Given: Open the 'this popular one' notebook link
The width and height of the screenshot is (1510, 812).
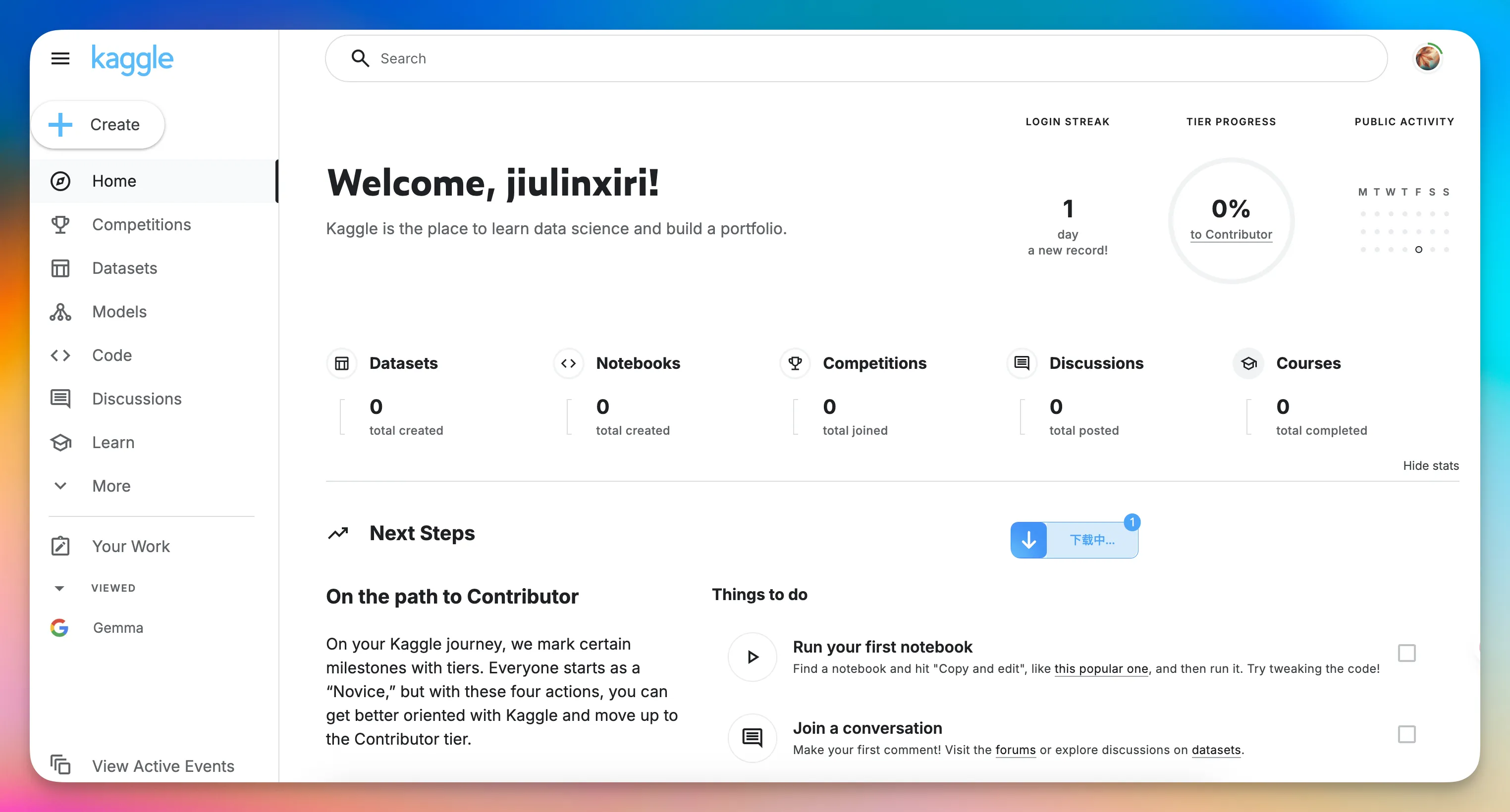Looking at the screenshot, I should [1101, 669].
